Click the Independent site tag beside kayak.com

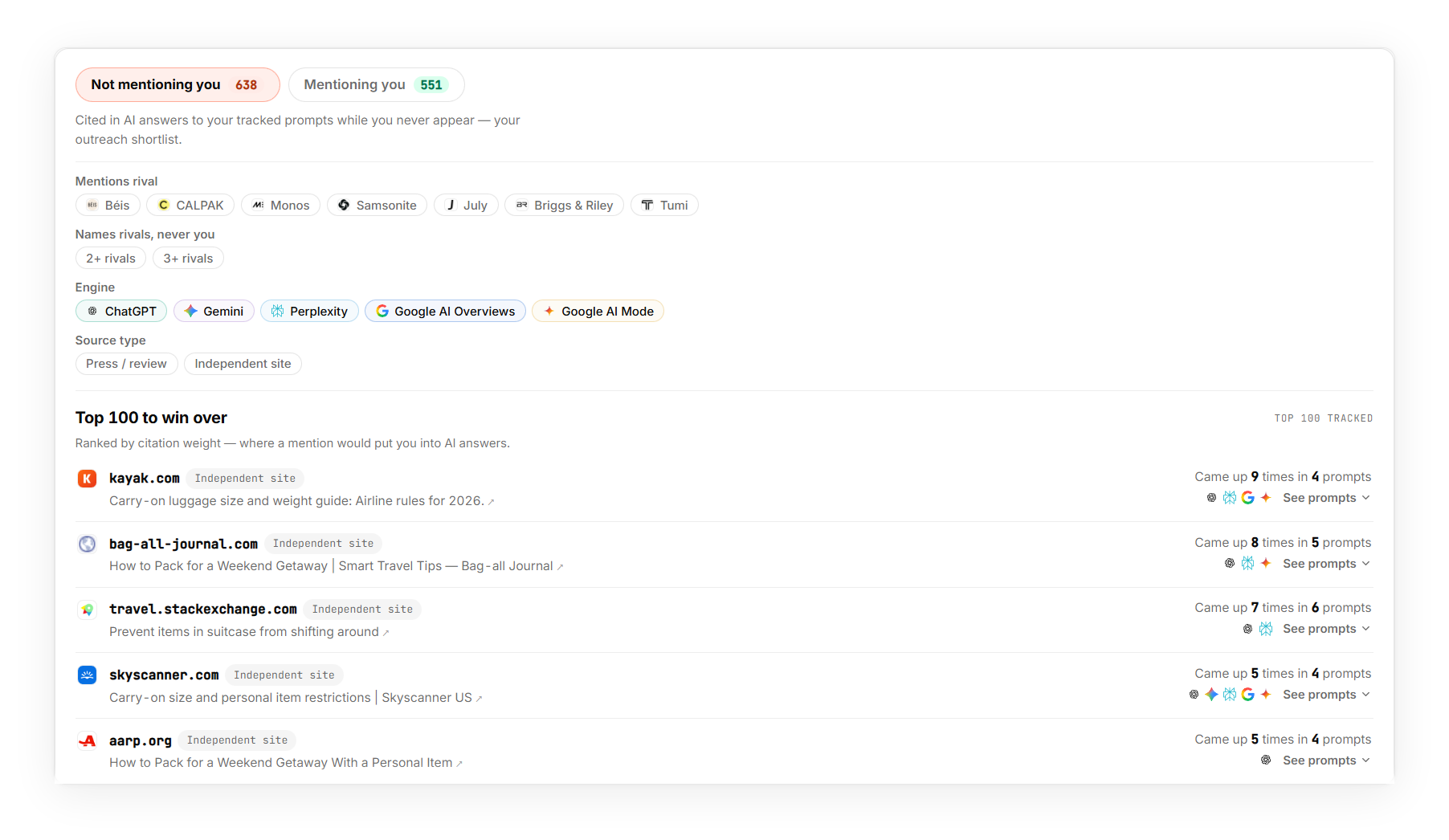click(x=245, y=479)
